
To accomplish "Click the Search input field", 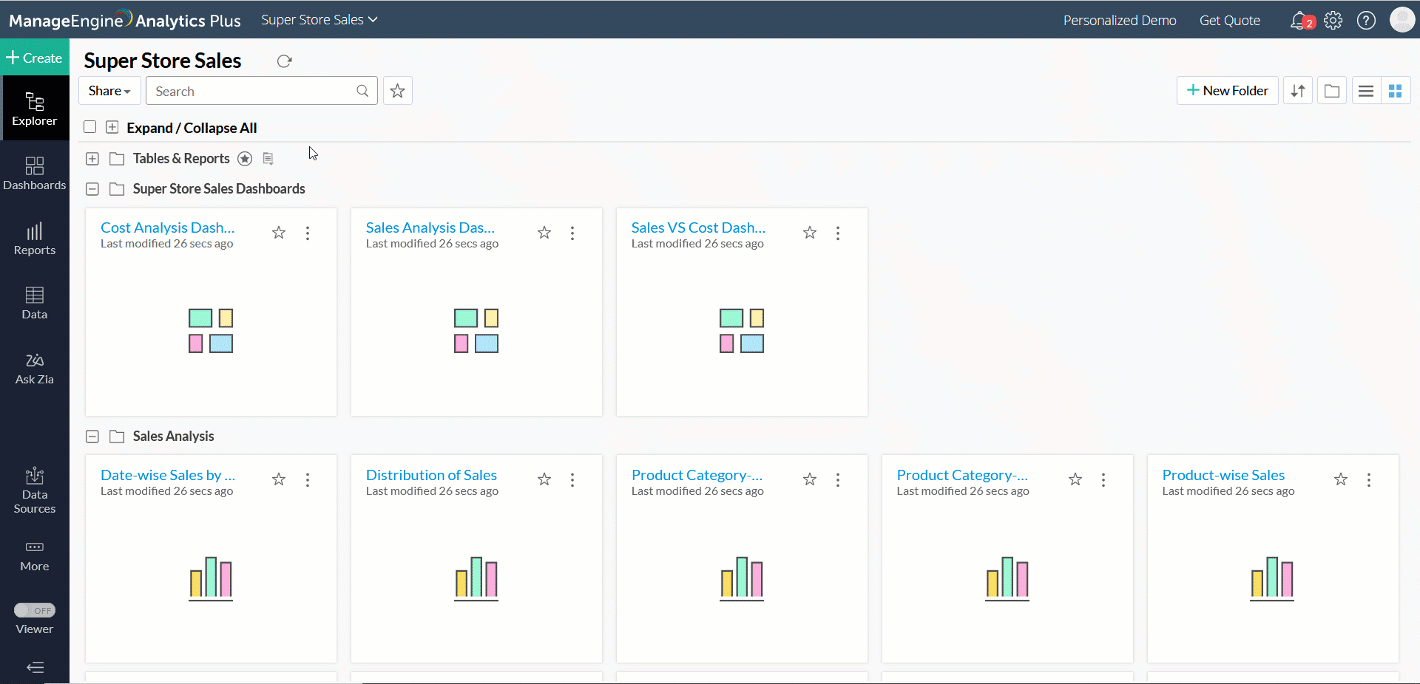I will tap(253, 91).
